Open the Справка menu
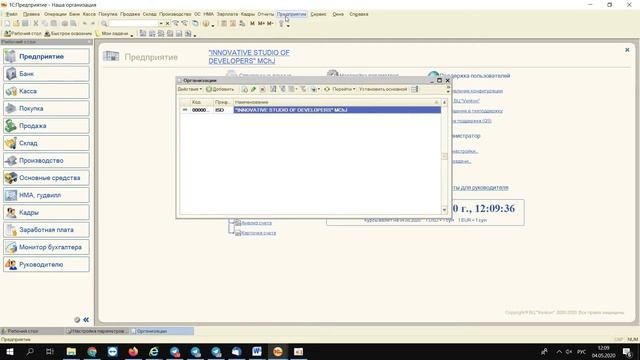 coord(359,14)
